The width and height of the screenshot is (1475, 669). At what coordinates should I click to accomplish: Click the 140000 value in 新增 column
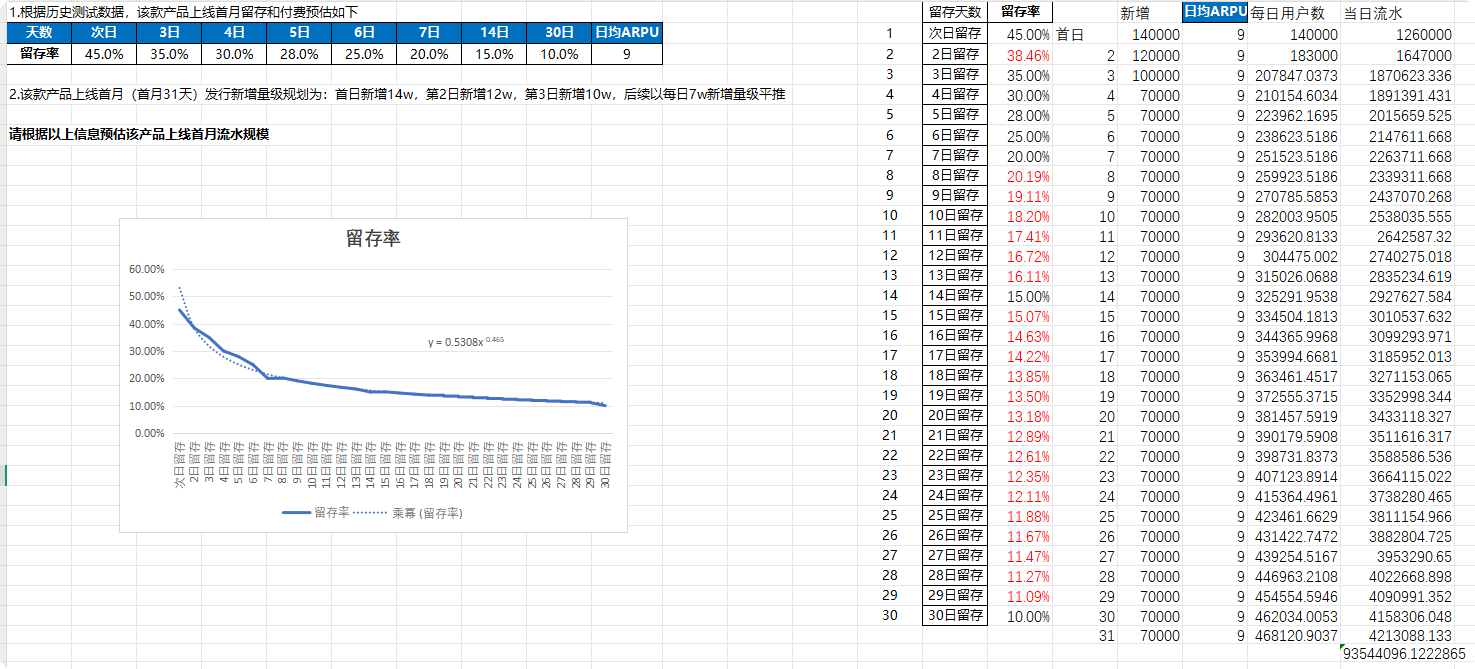[1156, 35]
